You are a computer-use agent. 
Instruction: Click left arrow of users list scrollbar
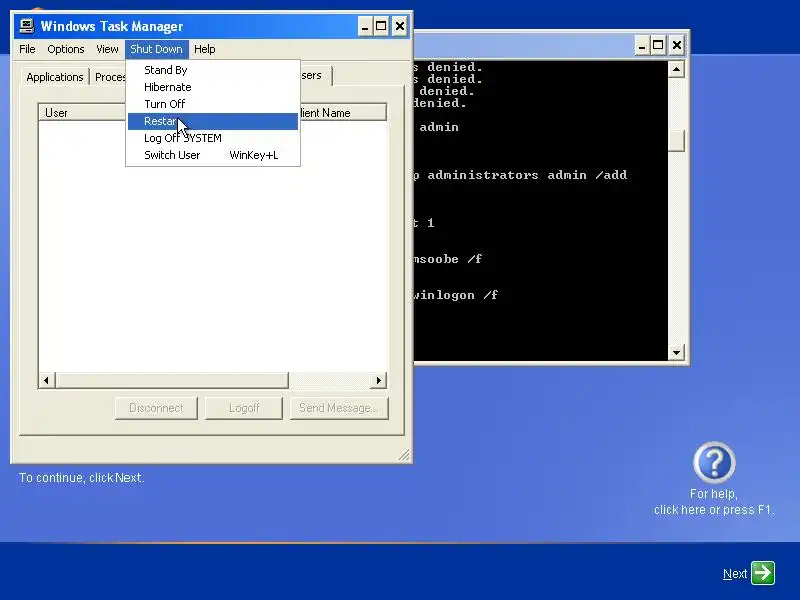[x=46, y=380]
